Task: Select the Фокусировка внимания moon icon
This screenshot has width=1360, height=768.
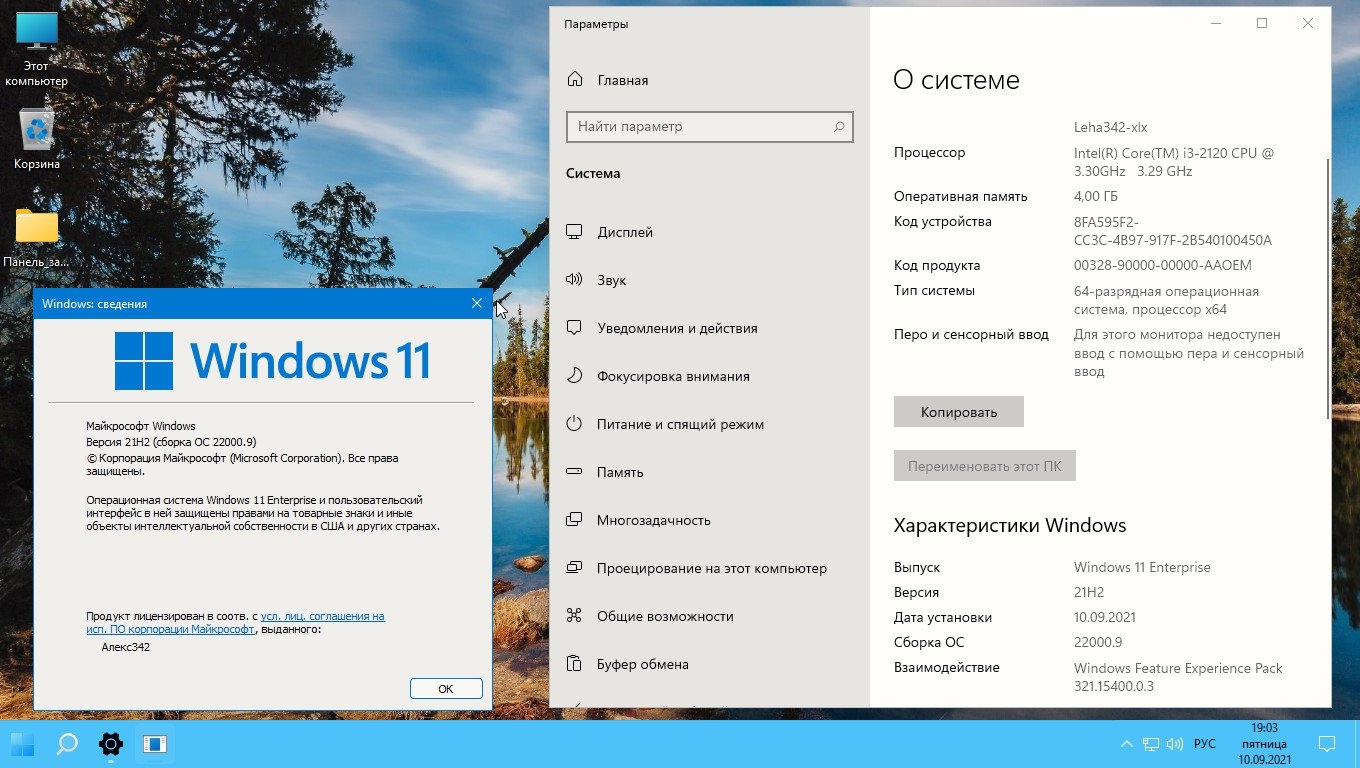Action: [574, 376]
